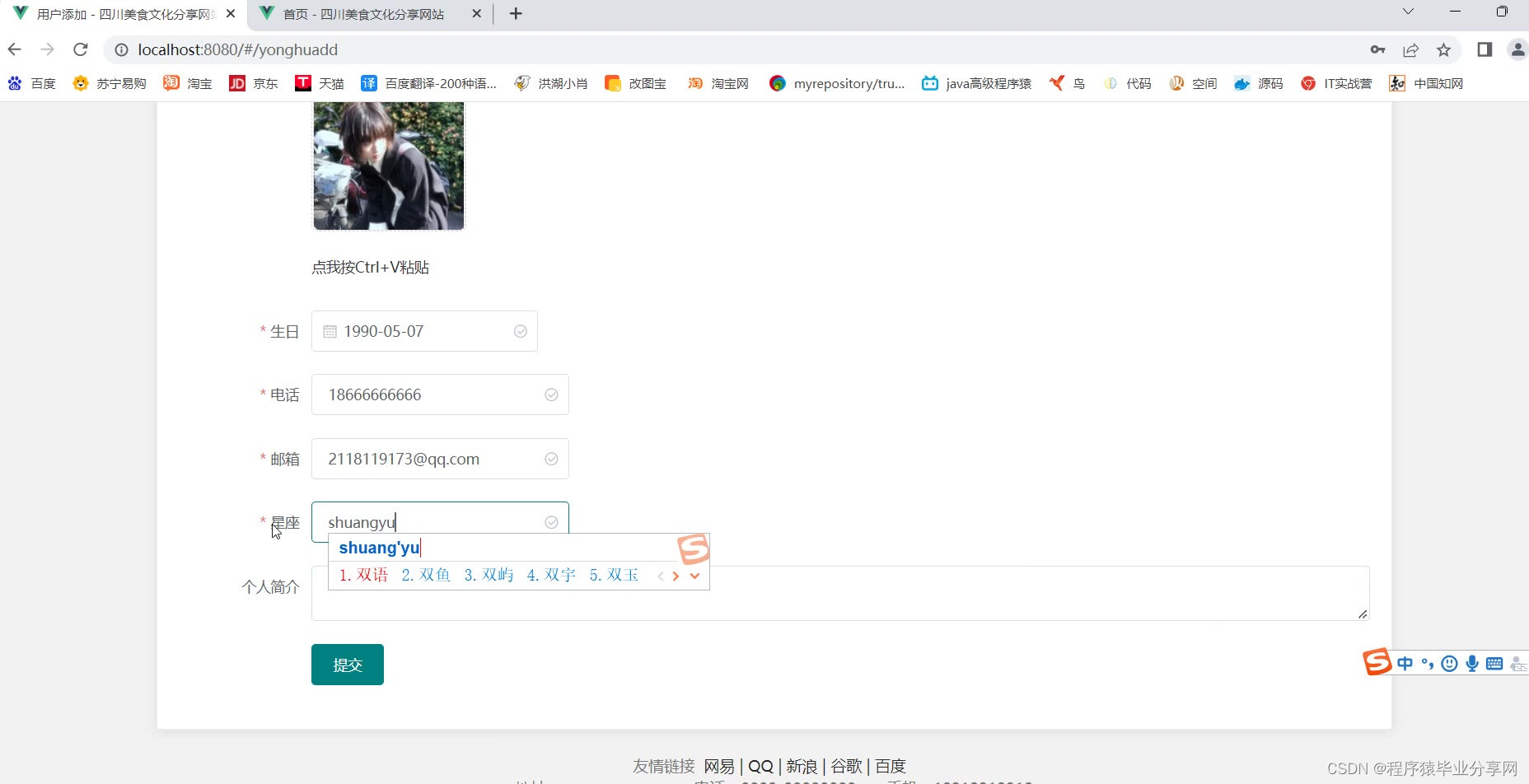This screenshot has width=1529, height=784.
Task: Open the 改图宝 bookmark
Action: click(x=635, y=83)
